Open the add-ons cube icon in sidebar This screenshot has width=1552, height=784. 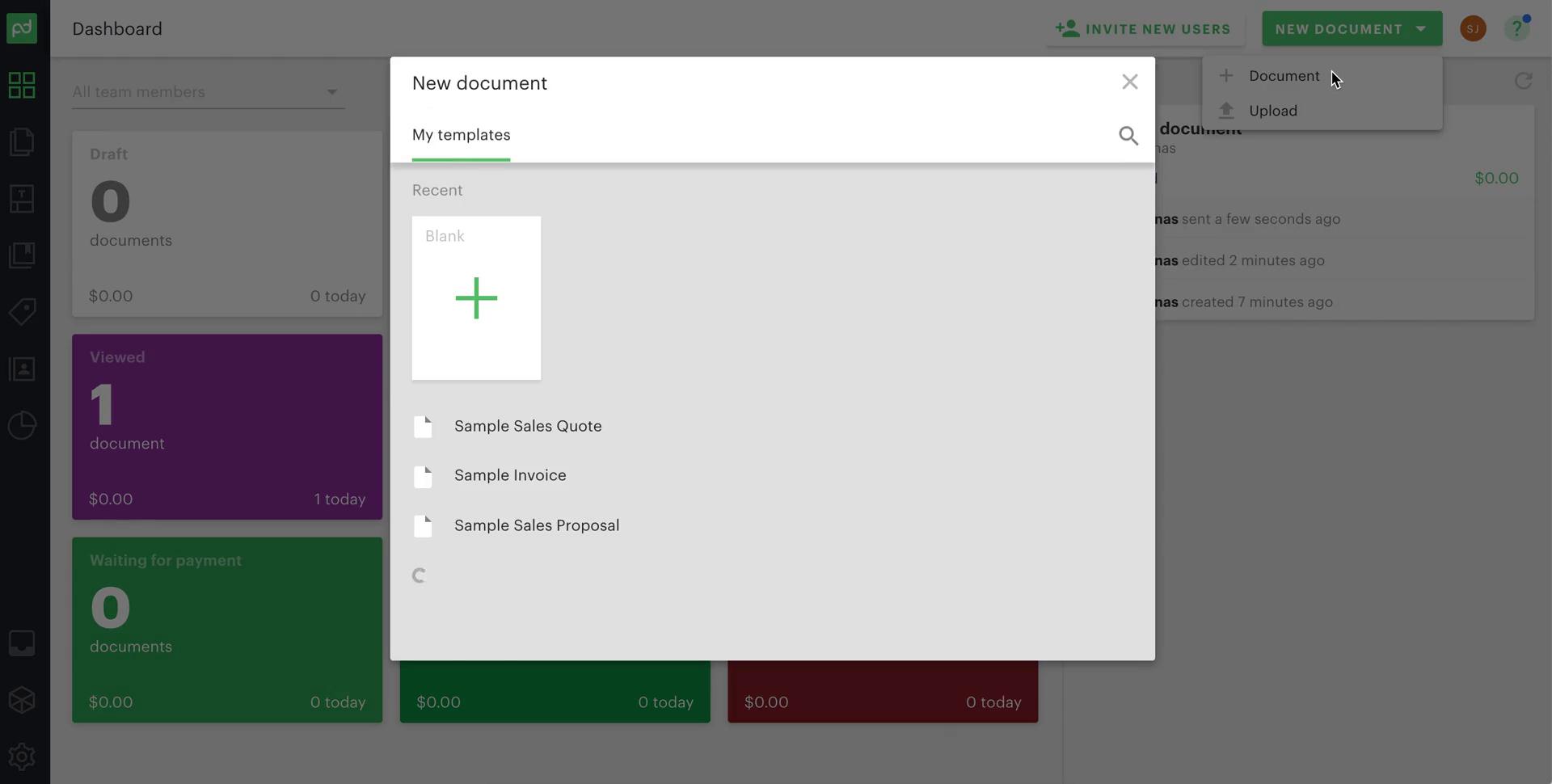22,700
